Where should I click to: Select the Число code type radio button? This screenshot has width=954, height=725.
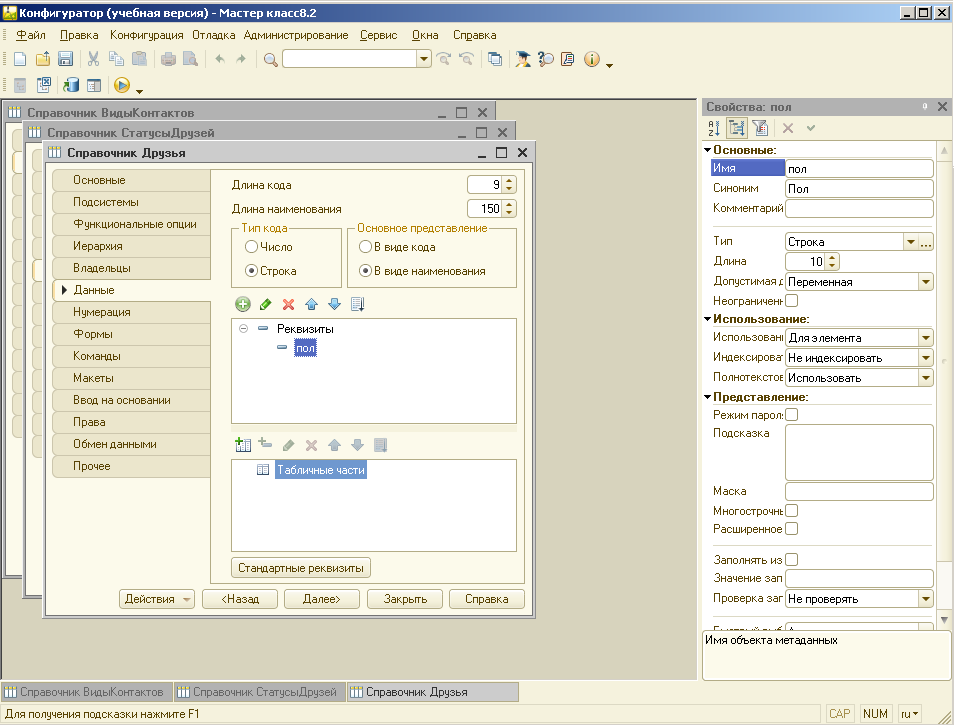251,247
